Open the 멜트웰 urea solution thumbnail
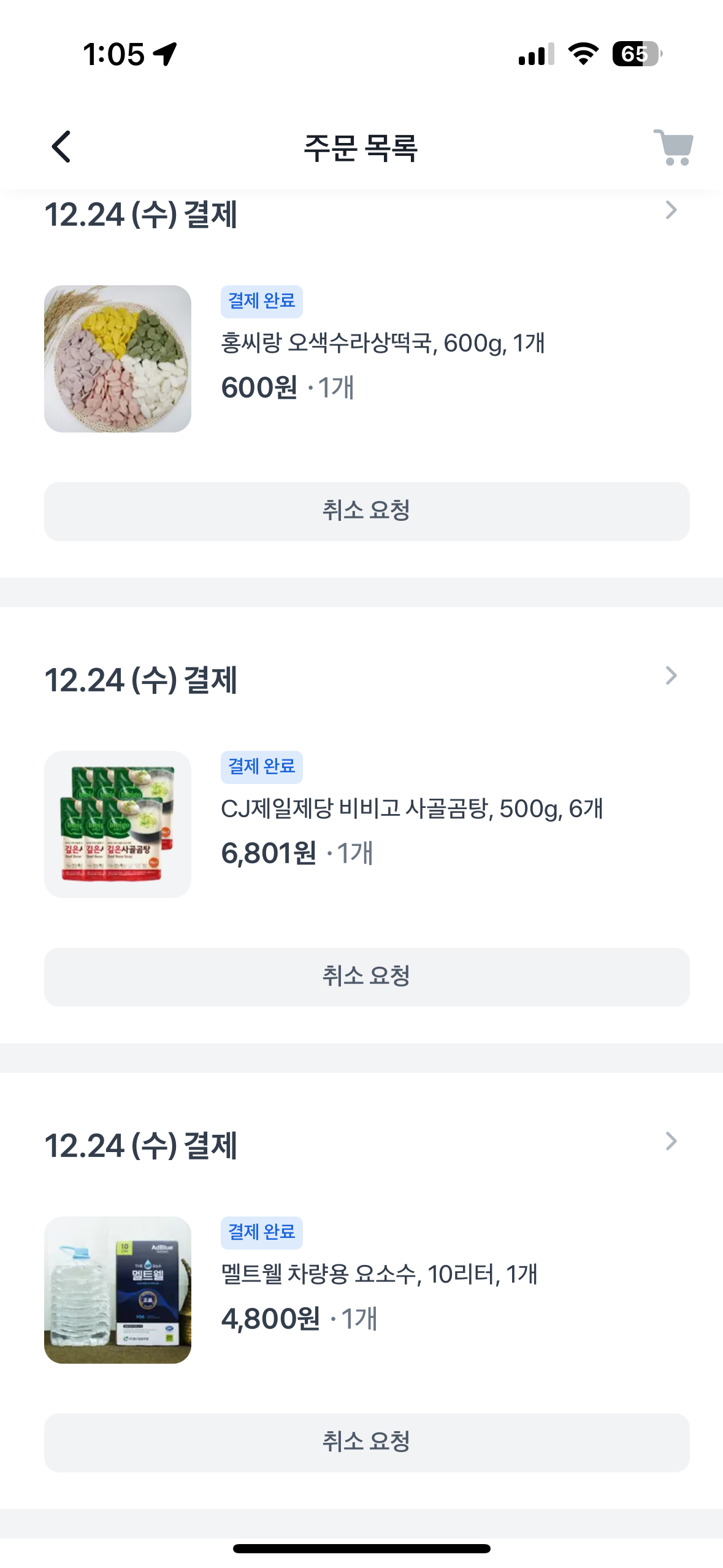 (118, 1290)
